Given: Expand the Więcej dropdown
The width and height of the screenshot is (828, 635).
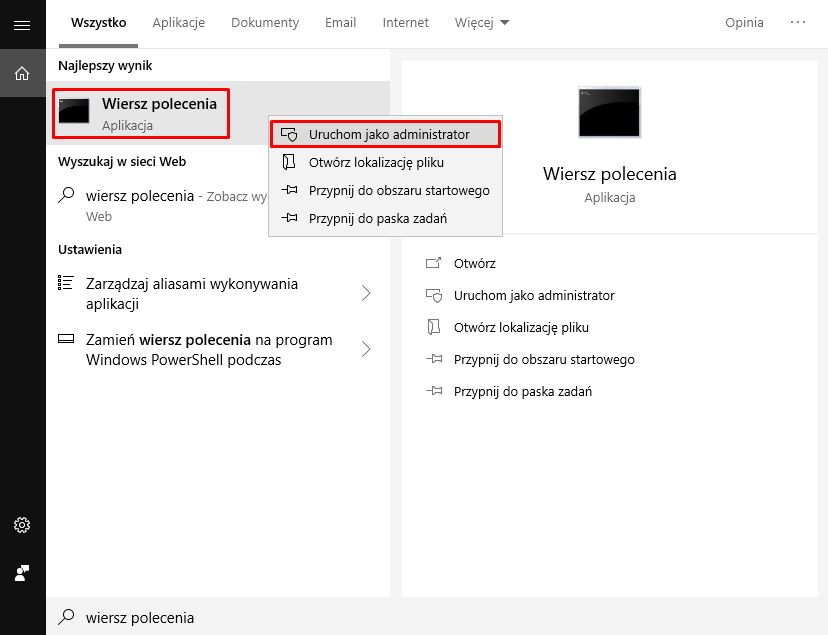Looking at the screenshot, I should click(x=482, y=23).
